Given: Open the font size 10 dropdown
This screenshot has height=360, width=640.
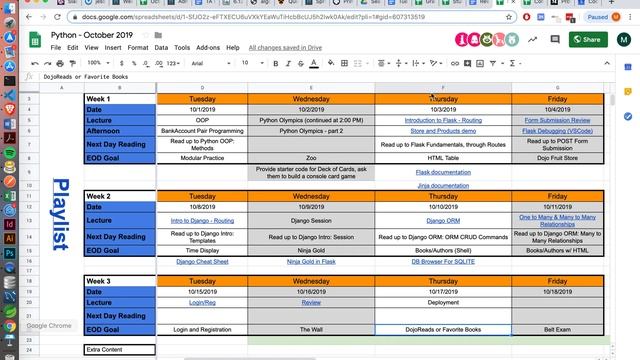Looking at the screenshot, I should coord(253,63).
